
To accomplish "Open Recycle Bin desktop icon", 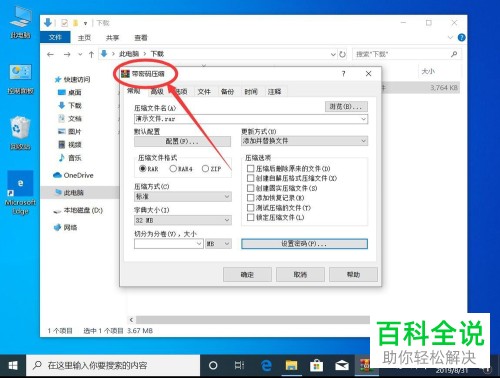I will 20,133.
